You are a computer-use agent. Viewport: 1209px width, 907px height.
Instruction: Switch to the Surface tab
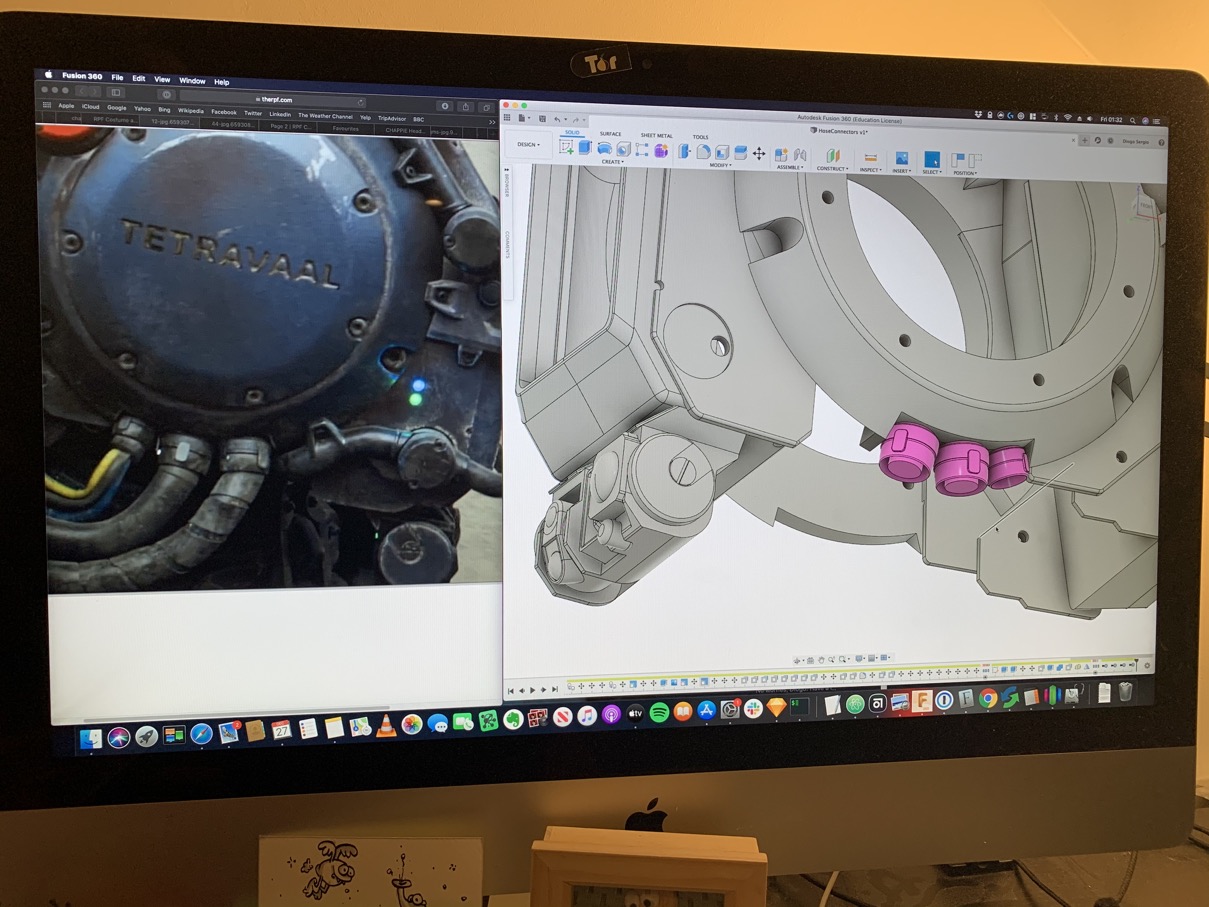coord(610,133)
